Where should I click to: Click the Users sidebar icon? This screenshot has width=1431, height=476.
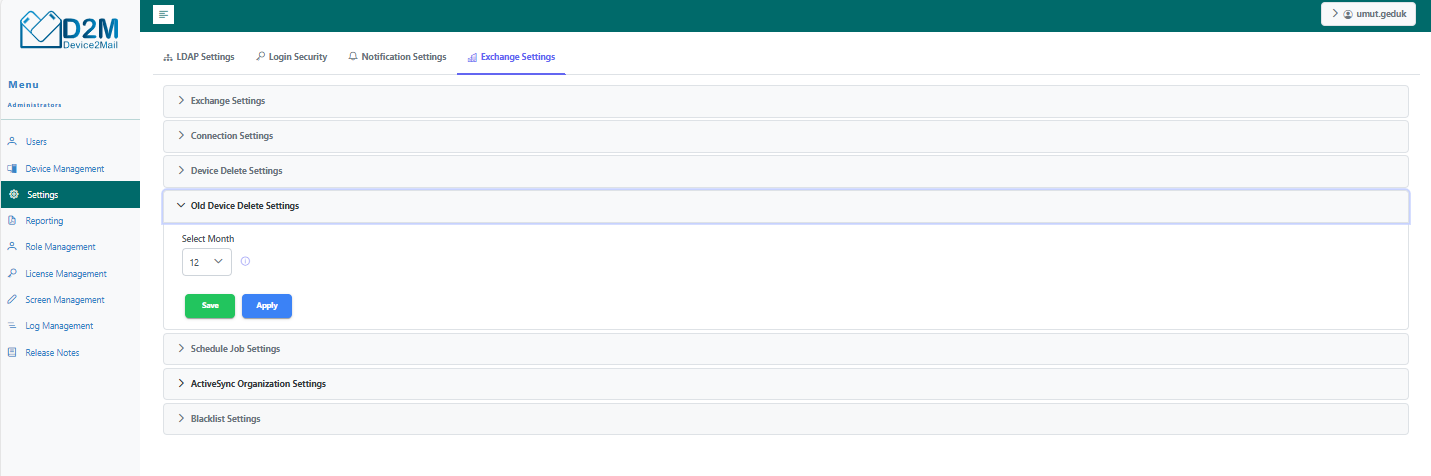pos(12,142)
